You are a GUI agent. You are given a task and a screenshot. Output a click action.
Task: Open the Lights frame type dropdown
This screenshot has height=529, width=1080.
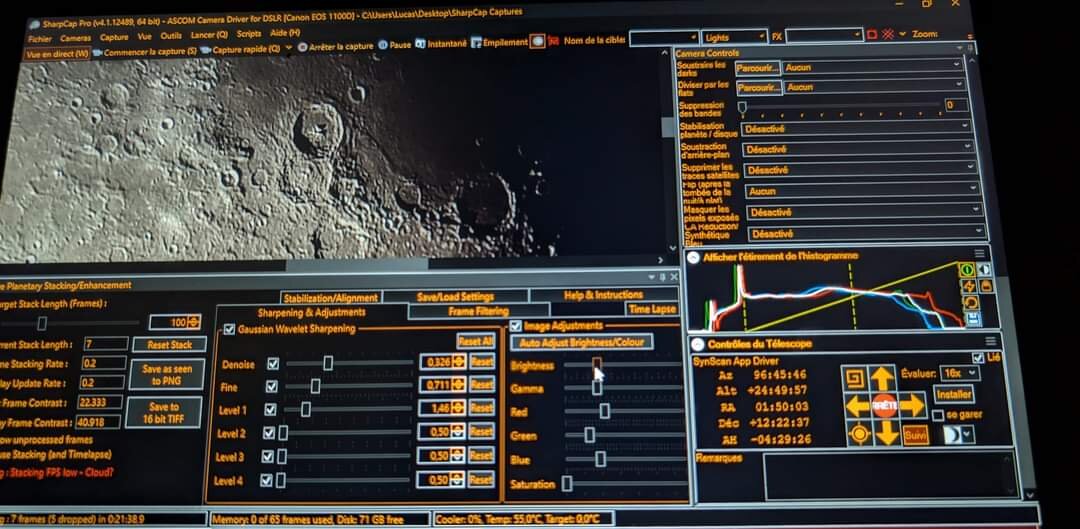point(734,37)
